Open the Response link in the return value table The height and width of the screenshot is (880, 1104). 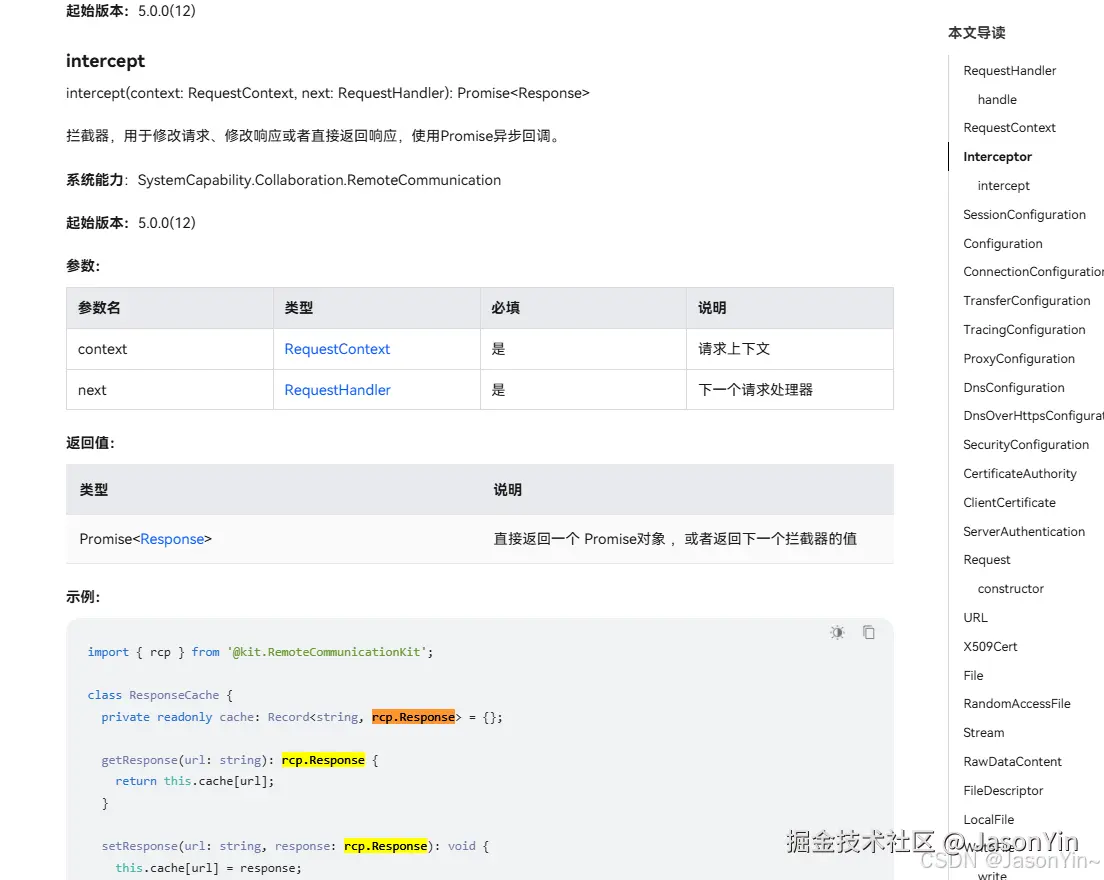tap(173, 538)
